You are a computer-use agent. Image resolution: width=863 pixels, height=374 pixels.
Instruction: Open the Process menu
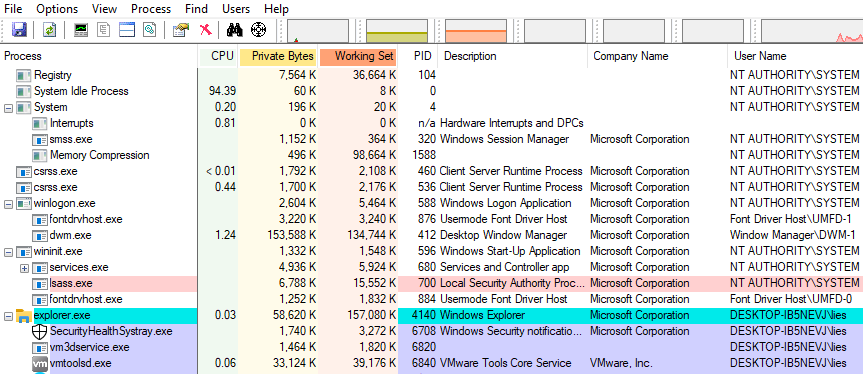(151, 9)
